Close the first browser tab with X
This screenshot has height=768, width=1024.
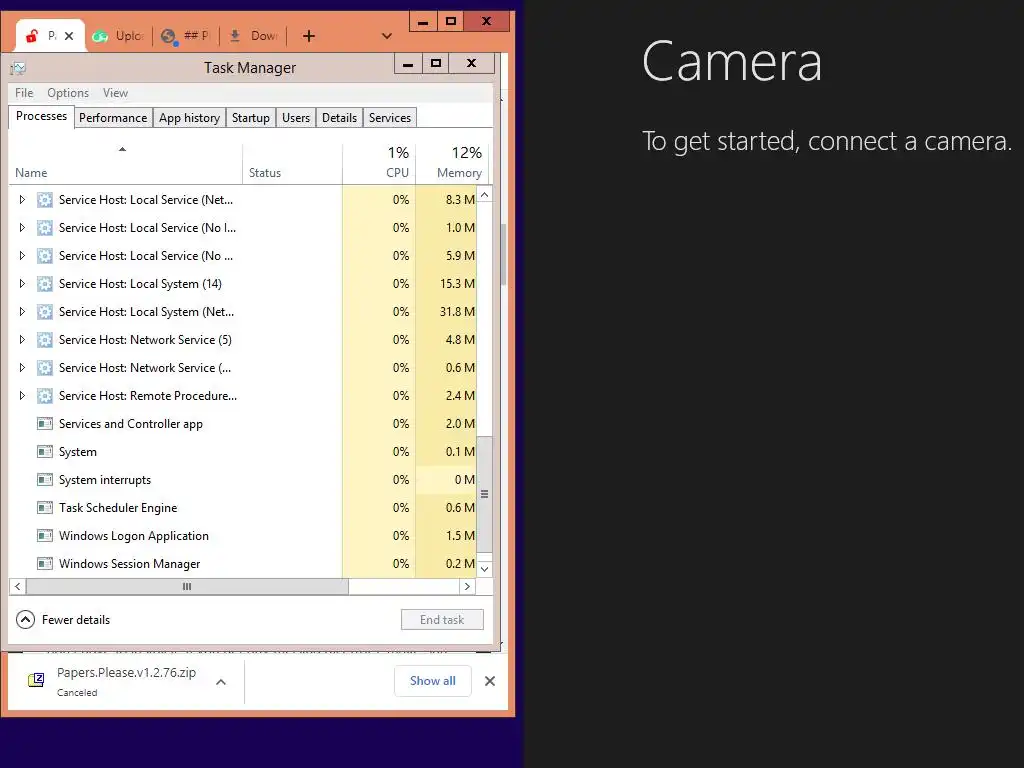pyautogui.click(x=69, y=36)
